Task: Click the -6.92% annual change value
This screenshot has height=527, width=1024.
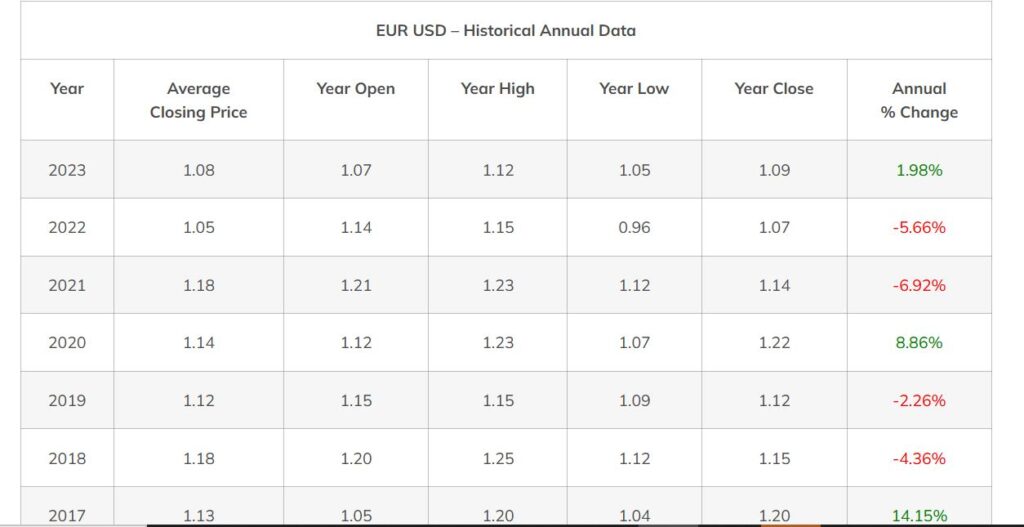Action: (919, 285)
